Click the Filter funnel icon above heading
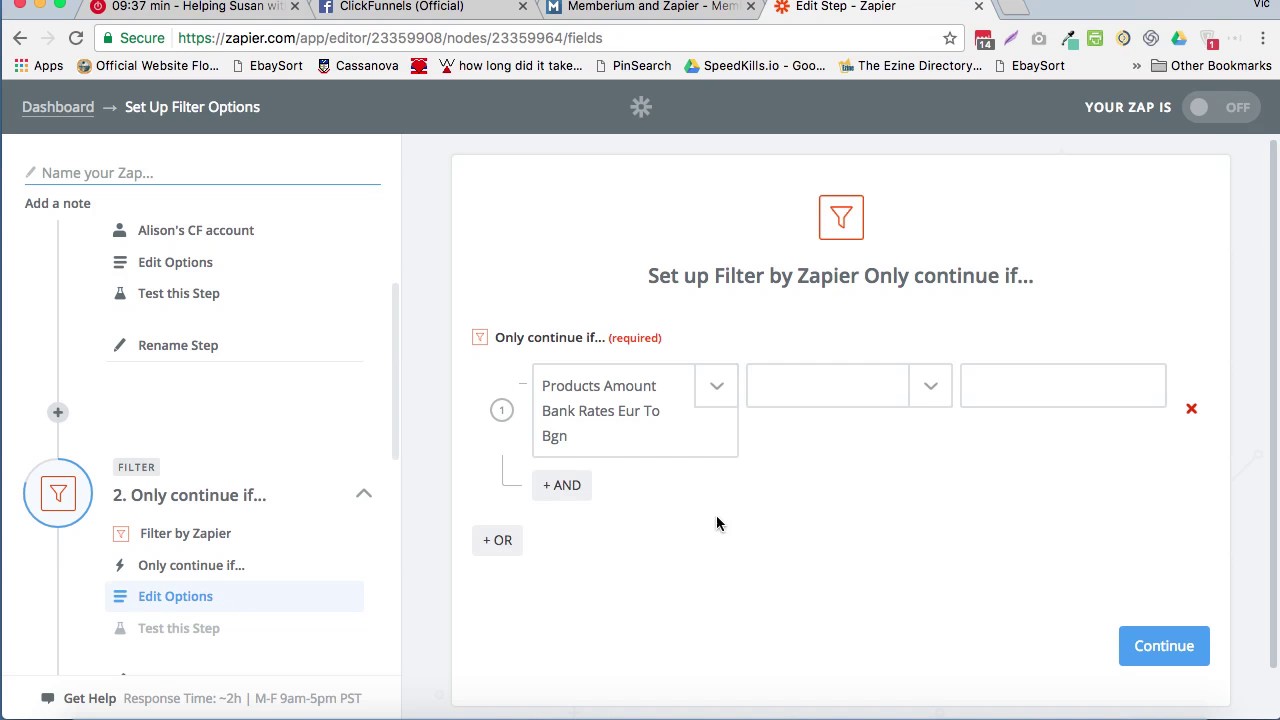Image resolution: width=1280 pixels, height=720 pixels. point(841,217)
